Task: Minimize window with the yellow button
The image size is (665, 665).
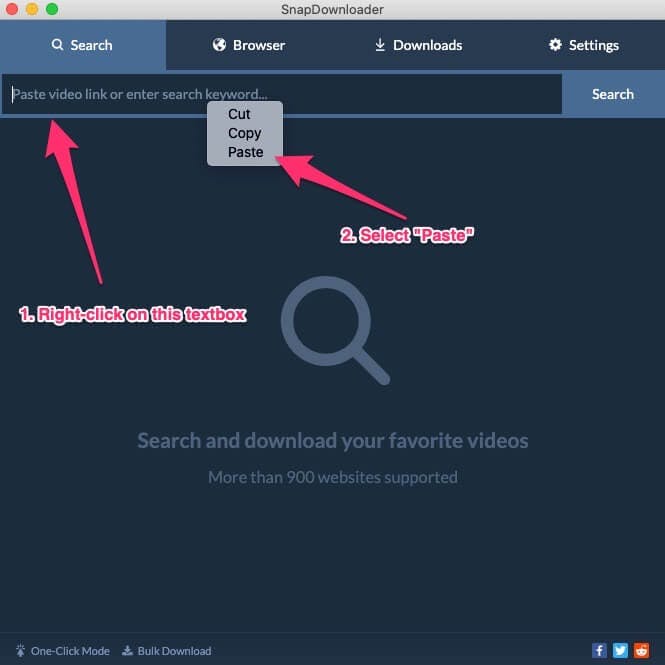Action: click(32, 9)
